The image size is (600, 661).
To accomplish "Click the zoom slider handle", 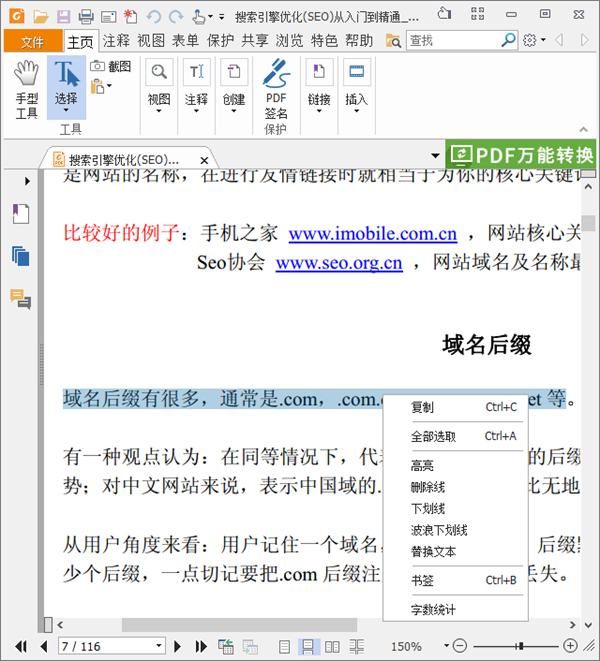I will click(x=521, y=645).
